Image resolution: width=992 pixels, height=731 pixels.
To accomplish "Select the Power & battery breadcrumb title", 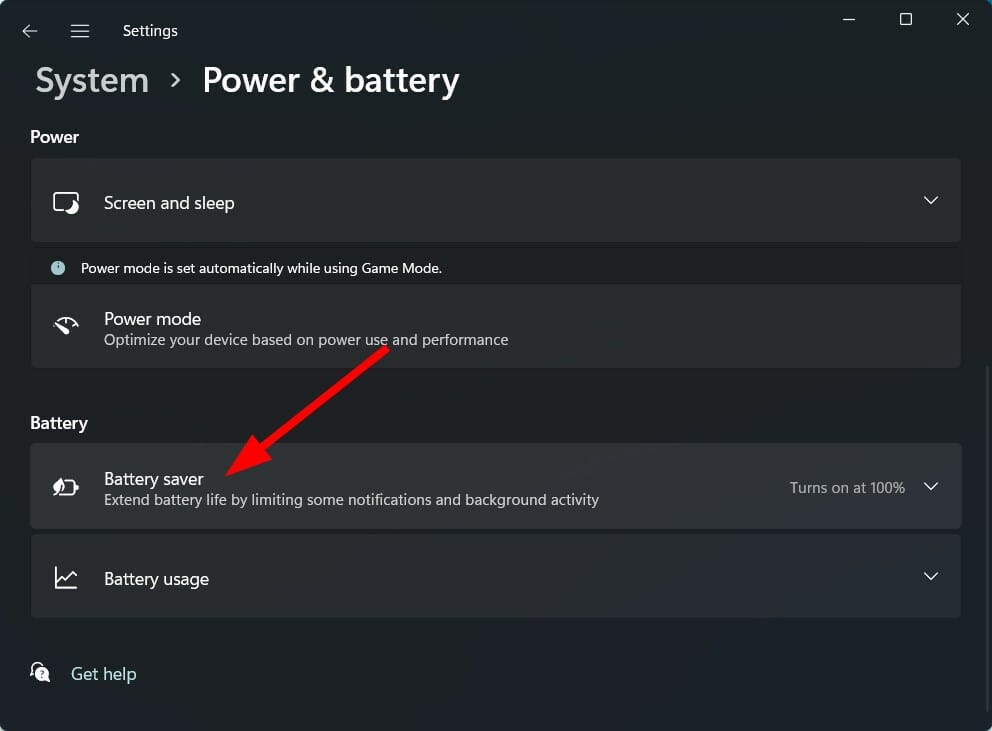I will [331, 80].
